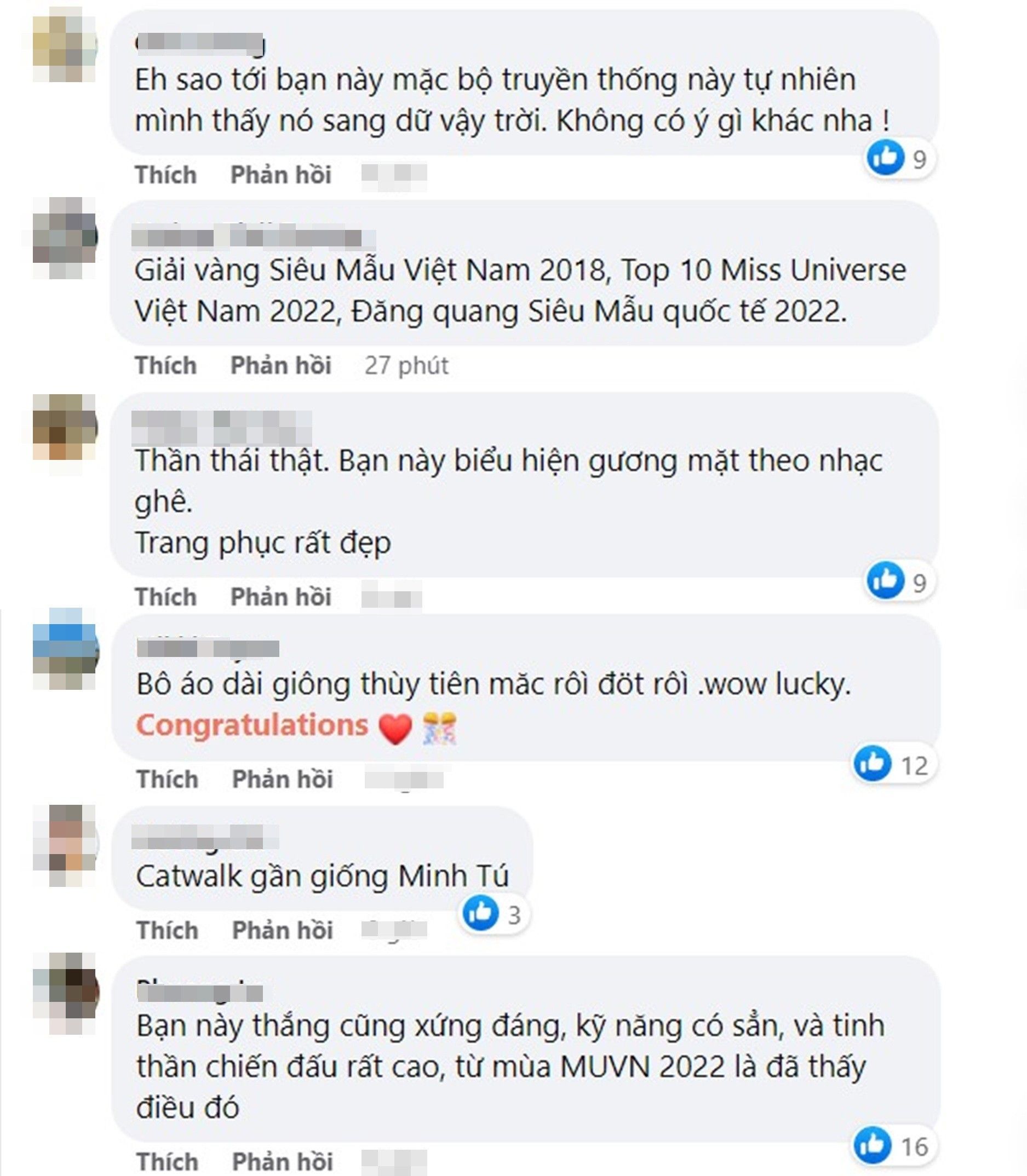
Task: Click the pink Congratulations text
Action: pos(252,725)
